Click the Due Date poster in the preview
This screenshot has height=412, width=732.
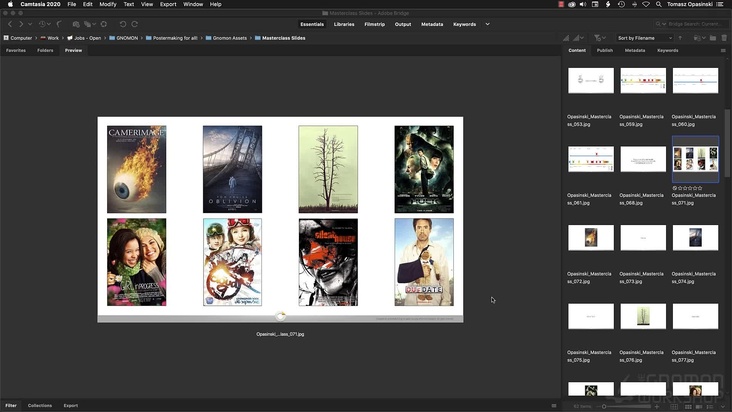coord(424,262)
